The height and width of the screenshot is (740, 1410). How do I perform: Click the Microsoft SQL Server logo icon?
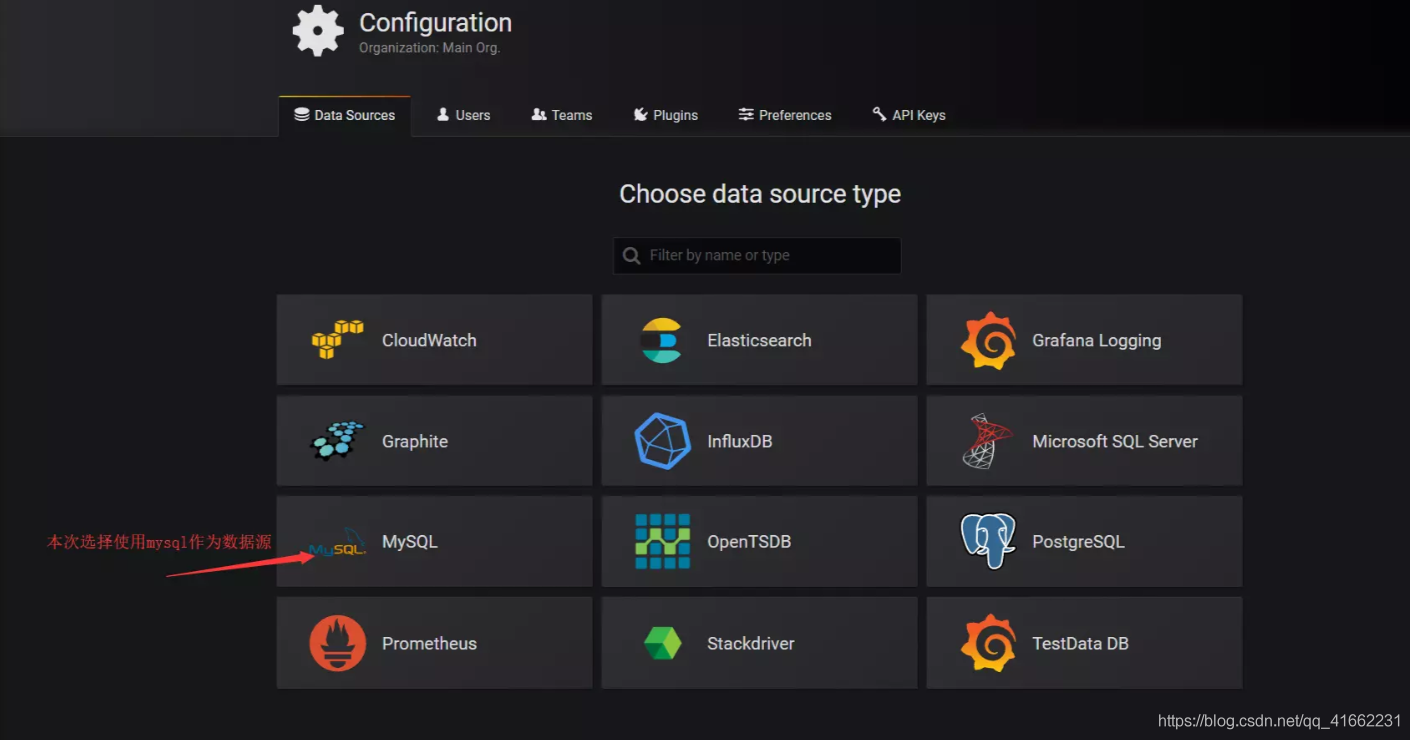pyautogui.click(x=987, y=441)
